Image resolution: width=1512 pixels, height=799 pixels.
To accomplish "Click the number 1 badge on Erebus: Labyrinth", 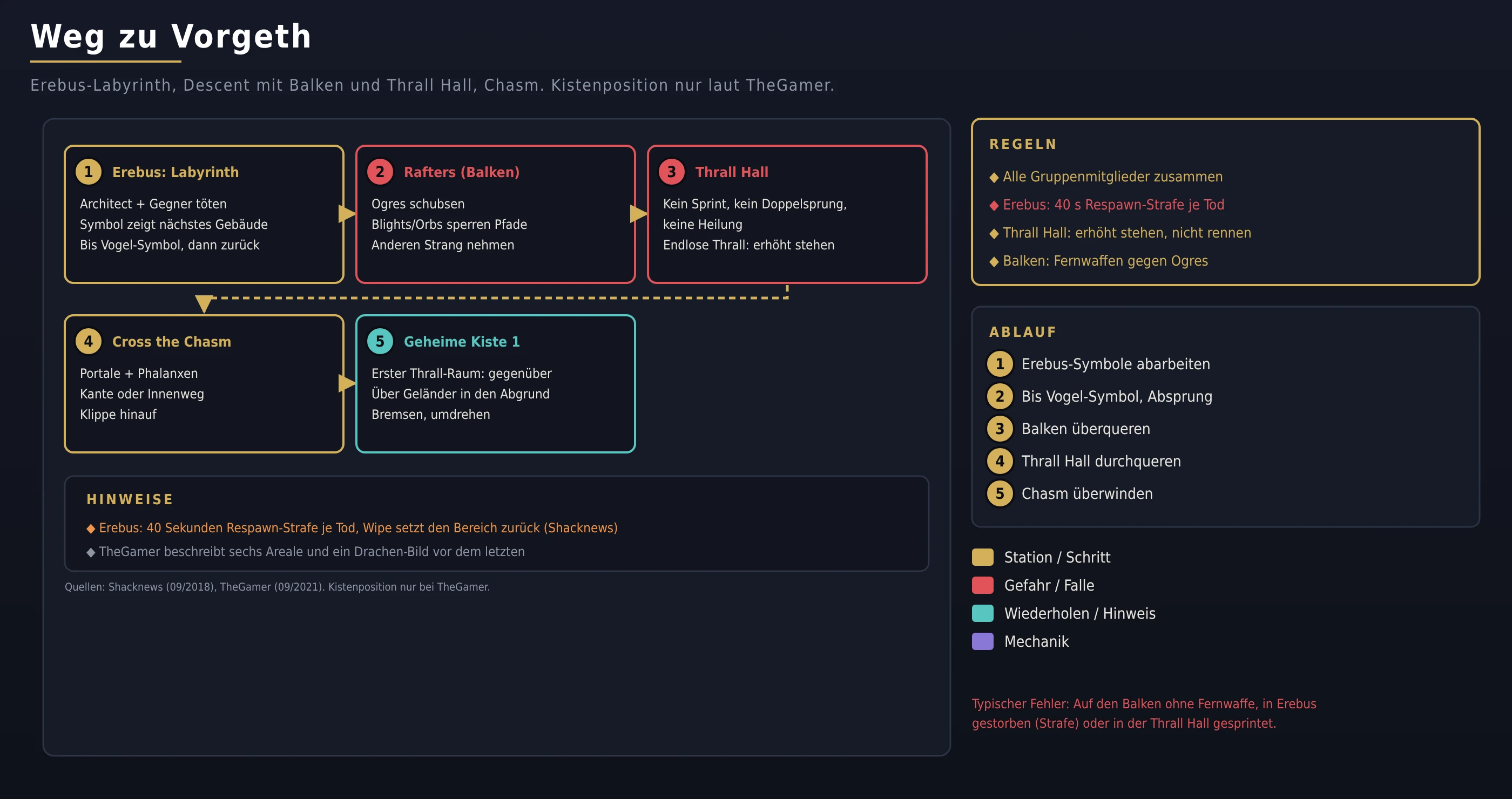I will click(89, 172).
